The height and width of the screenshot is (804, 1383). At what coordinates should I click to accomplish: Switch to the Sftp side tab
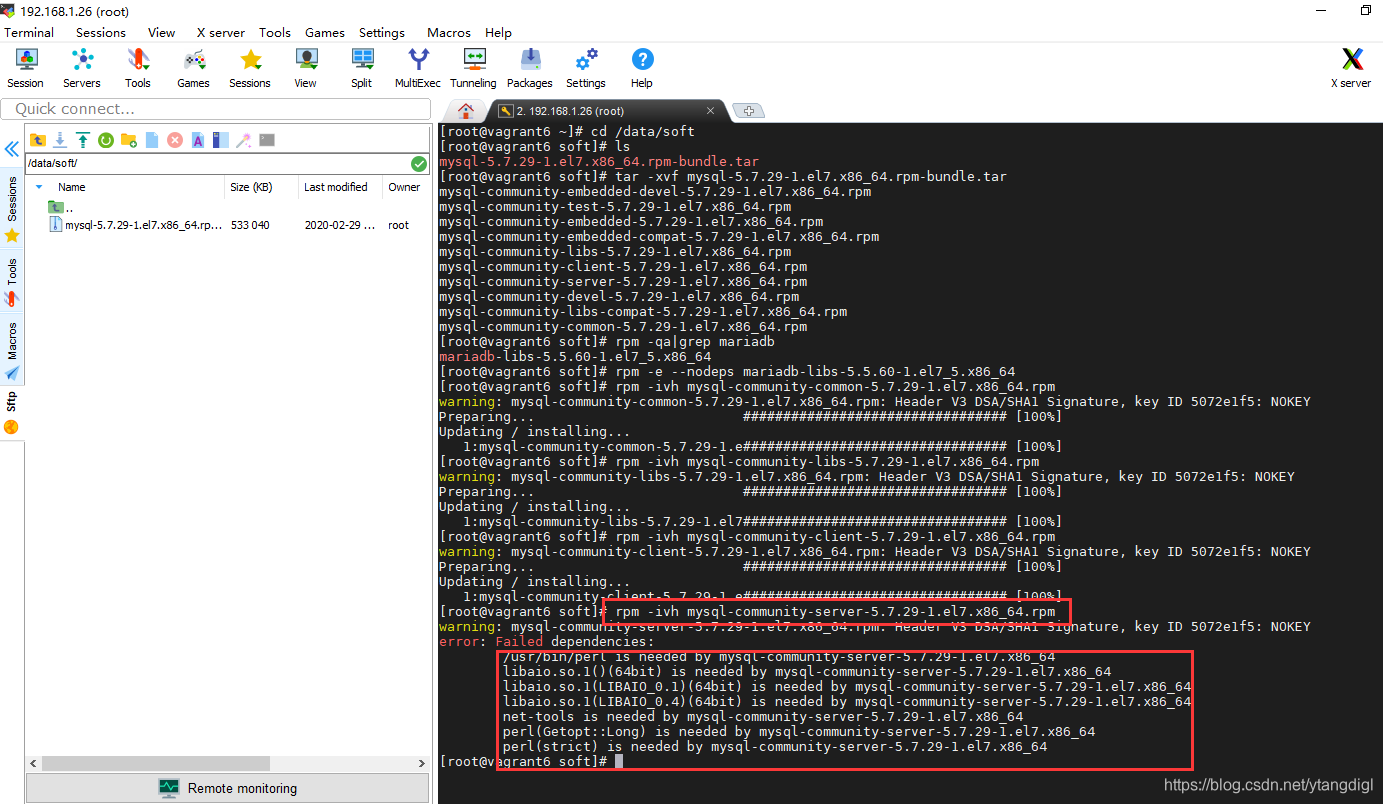pos(12,412)
